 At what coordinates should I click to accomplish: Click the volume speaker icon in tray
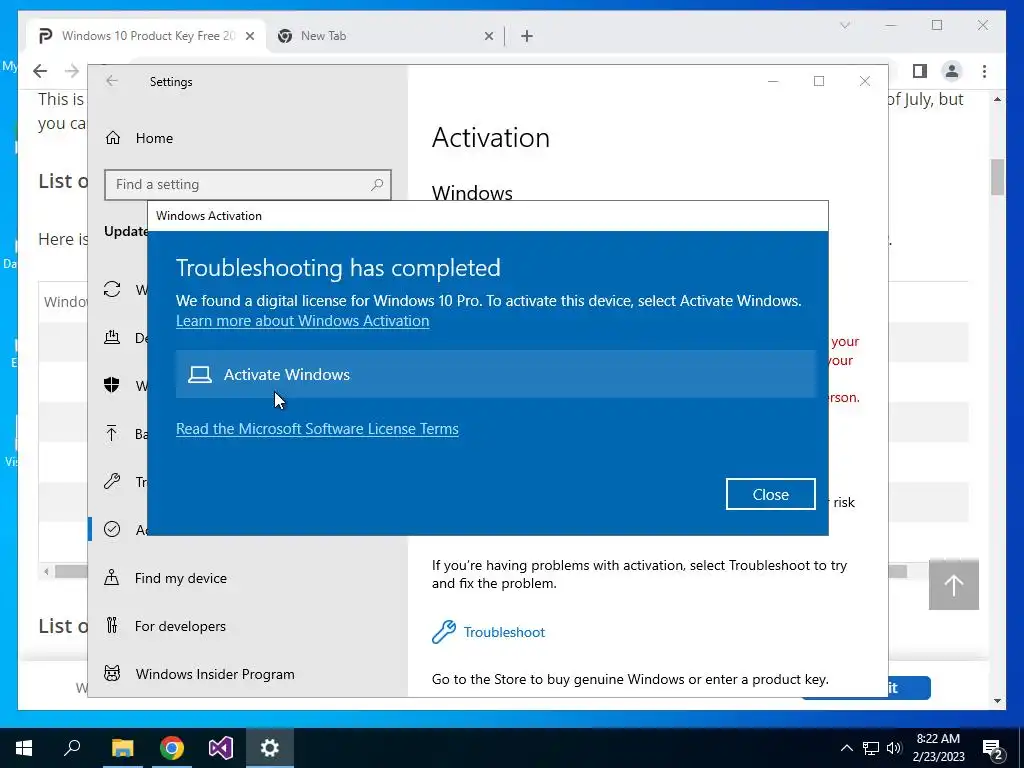[x=894, y=748]
